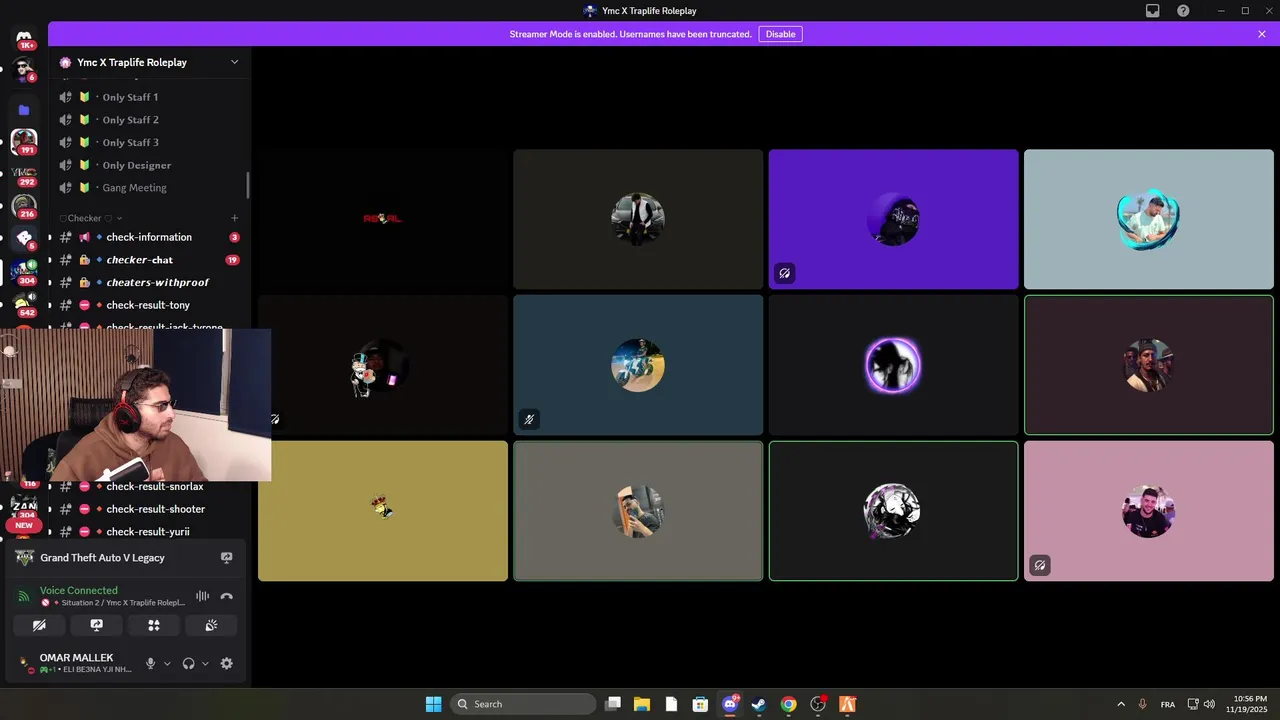Focus the pink participant video tile
Image resolution: width=1280 pixels, height=720 pixels.
pos(1149,510)
